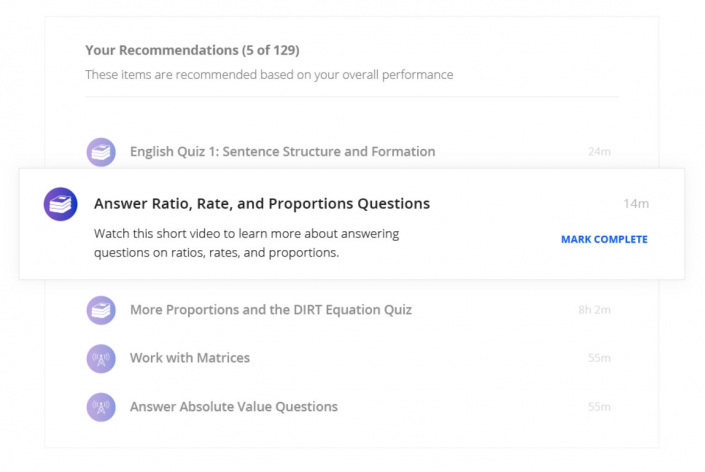
Task: Click the recommended based on performance subtitle
Action: tap(269, 75)
